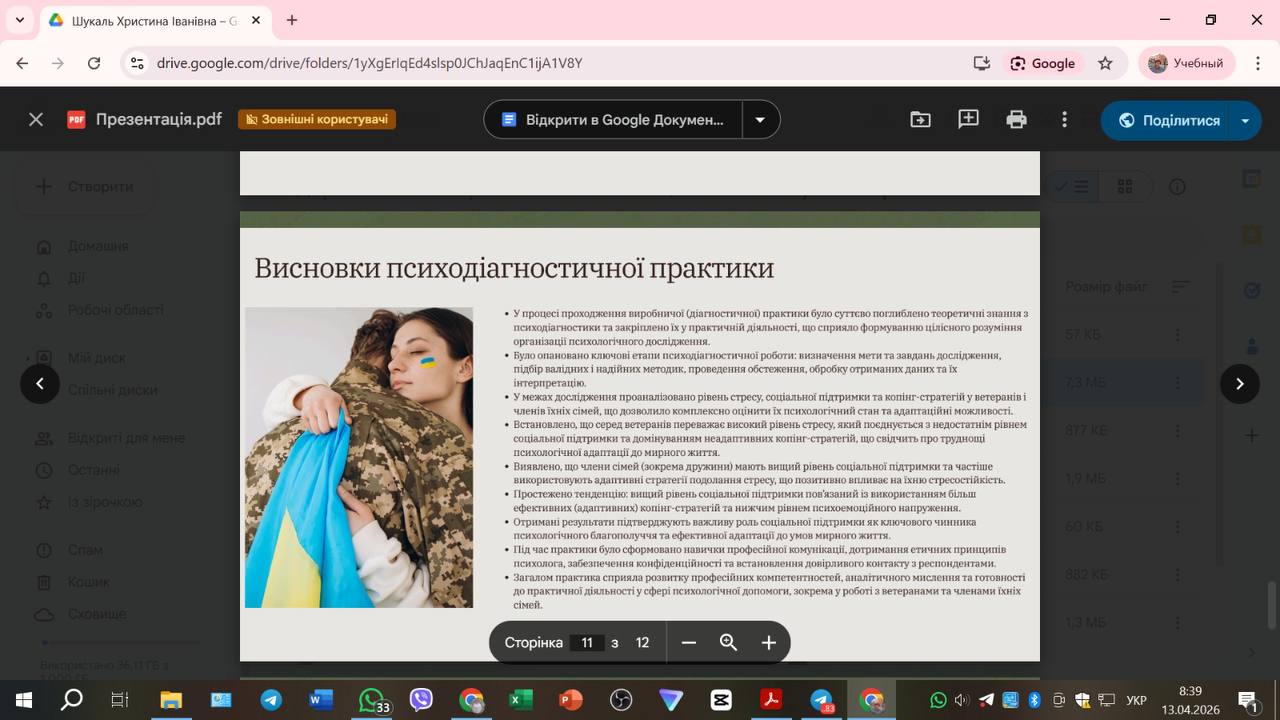
Task: Expand the open-with dropdown arrow
Action: click(x=760, y=120)
